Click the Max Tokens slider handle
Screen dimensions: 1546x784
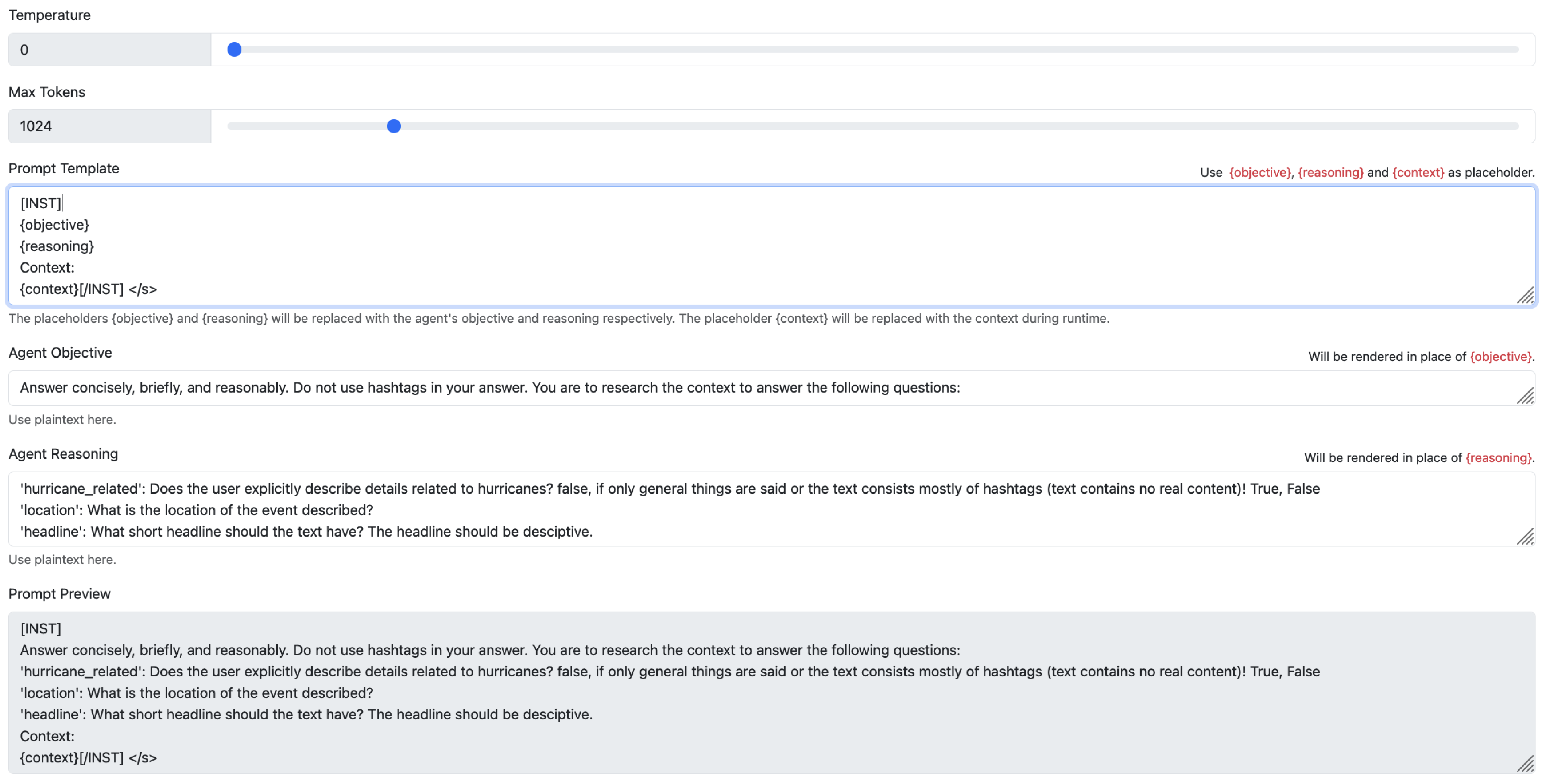tap(394, 126)
